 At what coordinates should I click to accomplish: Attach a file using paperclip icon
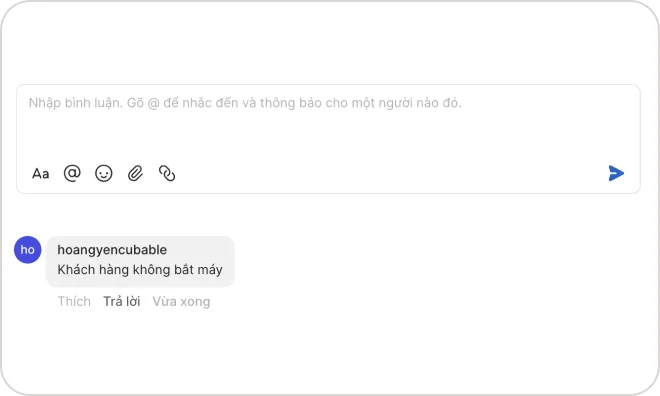(135, 173)
